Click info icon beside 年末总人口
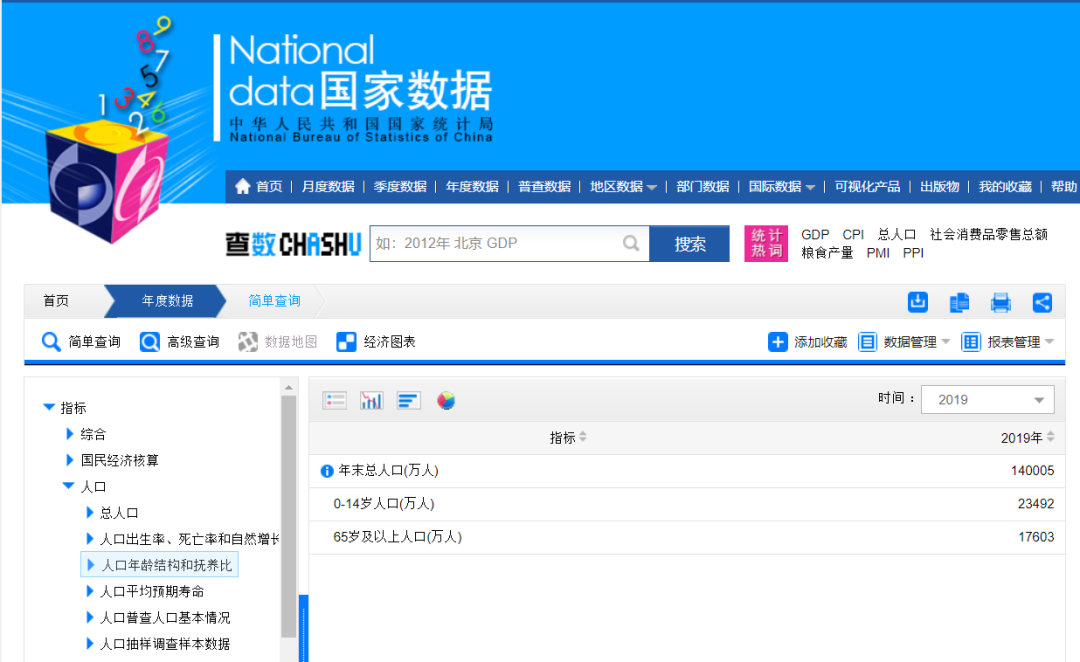This screenshot has width=1080, height=662. (x=327, y=471)
